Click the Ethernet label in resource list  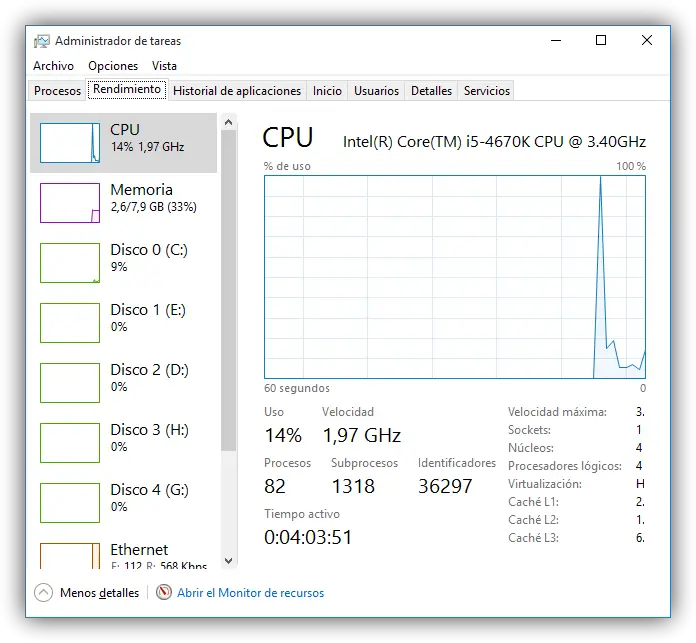[x=139, y=550]
